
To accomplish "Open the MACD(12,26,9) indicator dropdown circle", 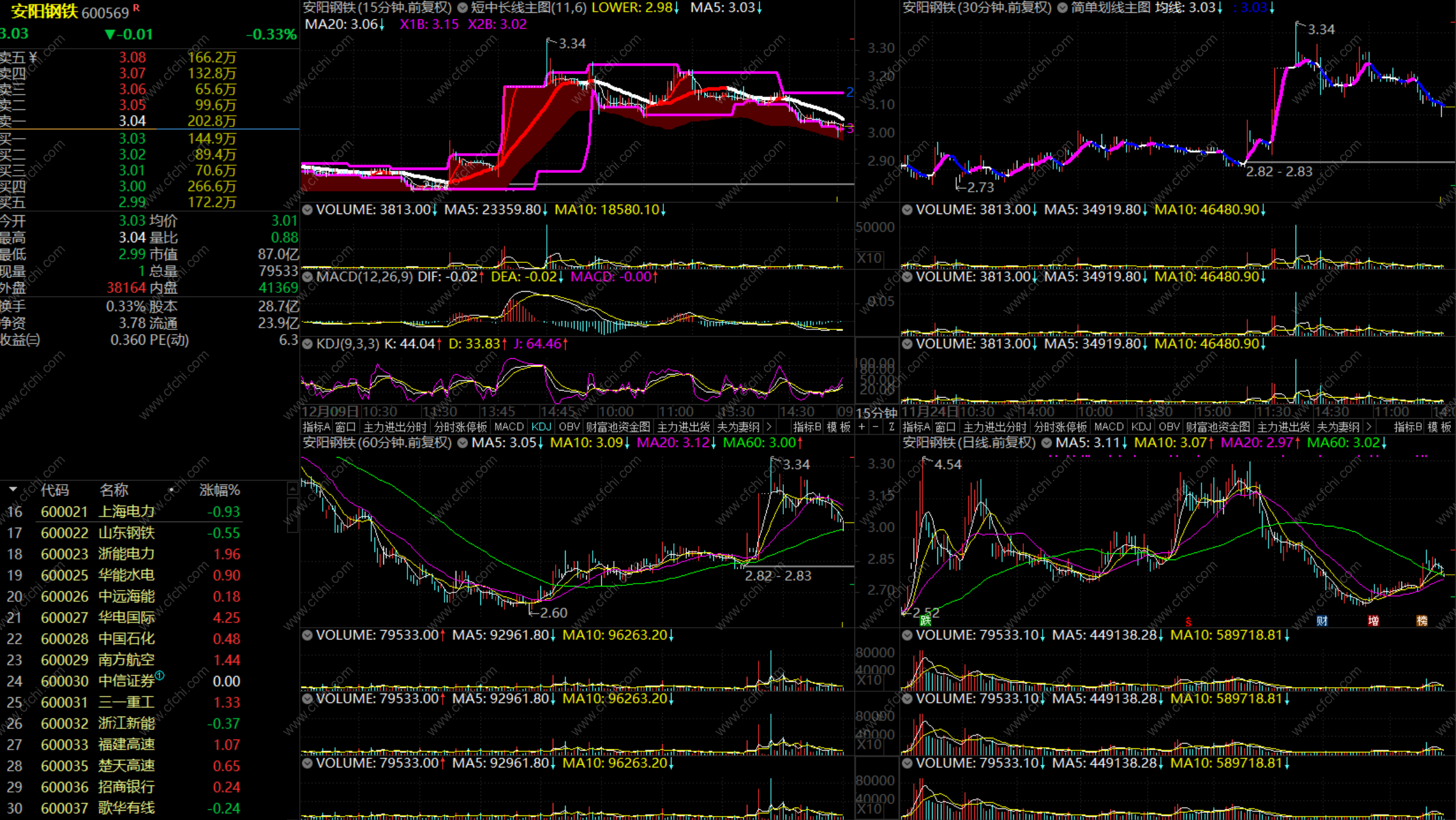I will click(308, 276).
